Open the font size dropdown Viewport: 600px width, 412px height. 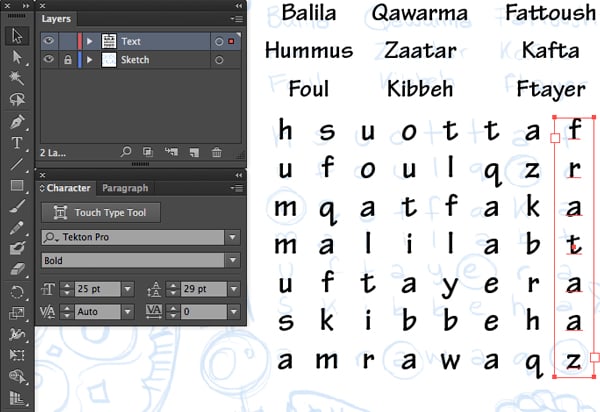(x=128, y=289)
